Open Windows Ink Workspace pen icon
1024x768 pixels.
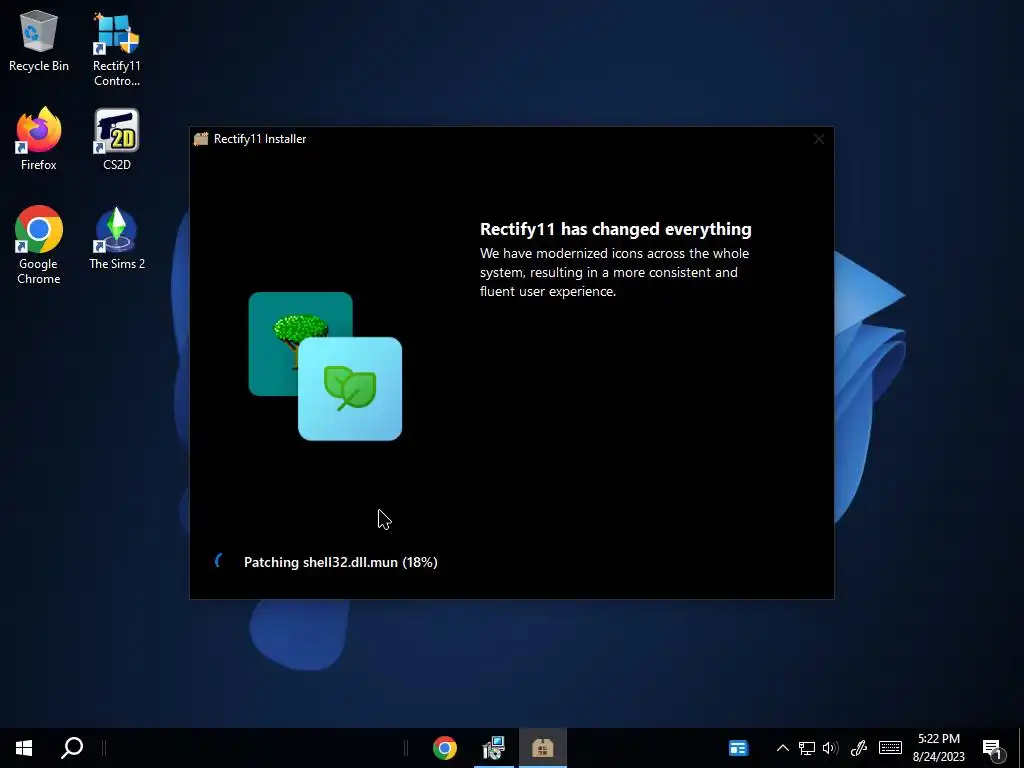(859, 748)
